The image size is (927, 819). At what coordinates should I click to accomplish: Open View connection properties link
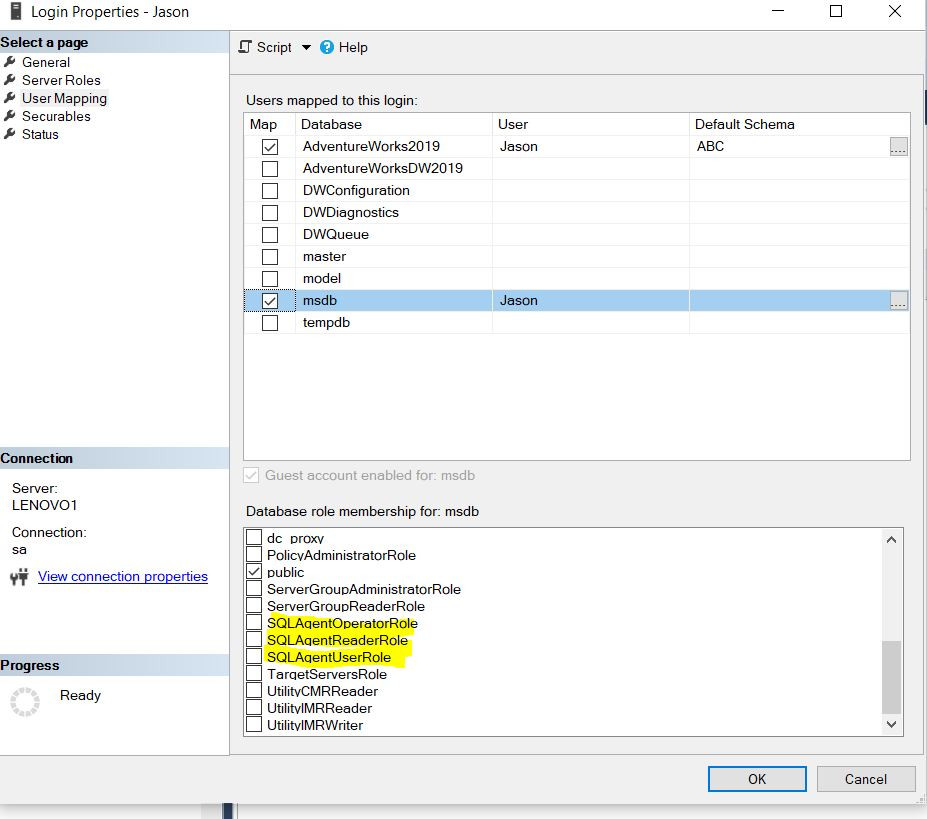tap(123, 577)
